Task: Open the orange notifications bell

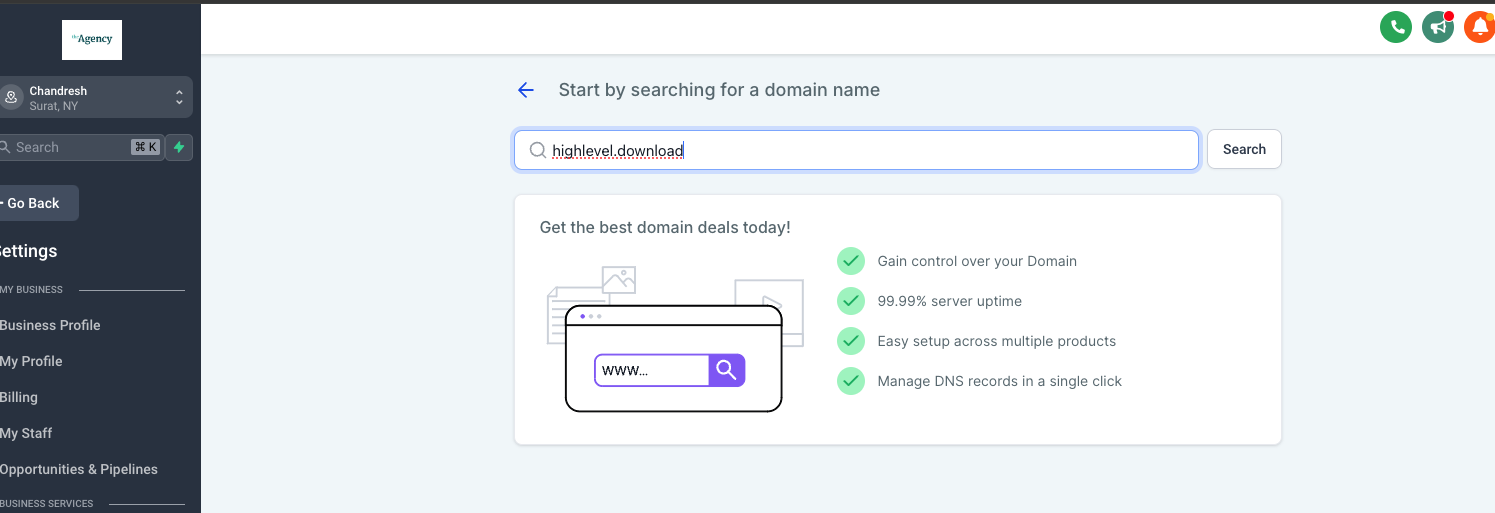Action: [x=1479, y=27]
